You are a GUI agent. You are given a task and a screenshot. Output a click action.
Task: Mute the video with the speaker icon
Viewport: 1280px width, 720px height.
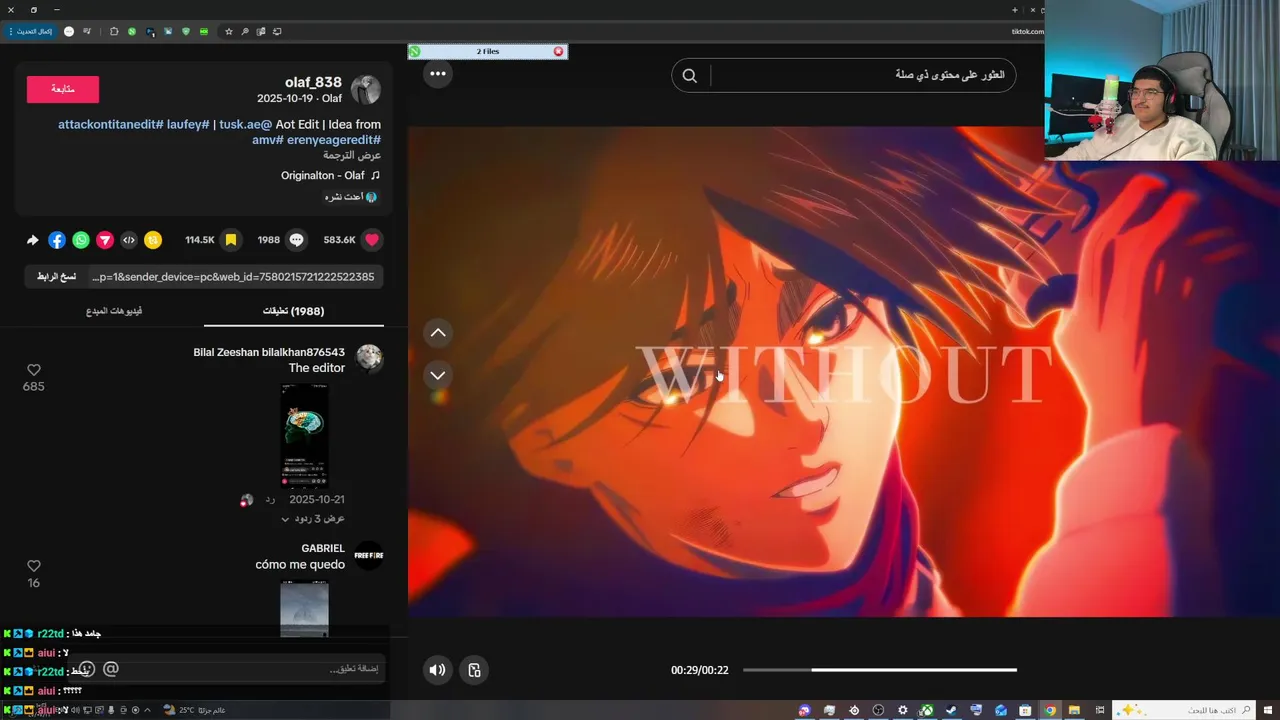point(437,670)
